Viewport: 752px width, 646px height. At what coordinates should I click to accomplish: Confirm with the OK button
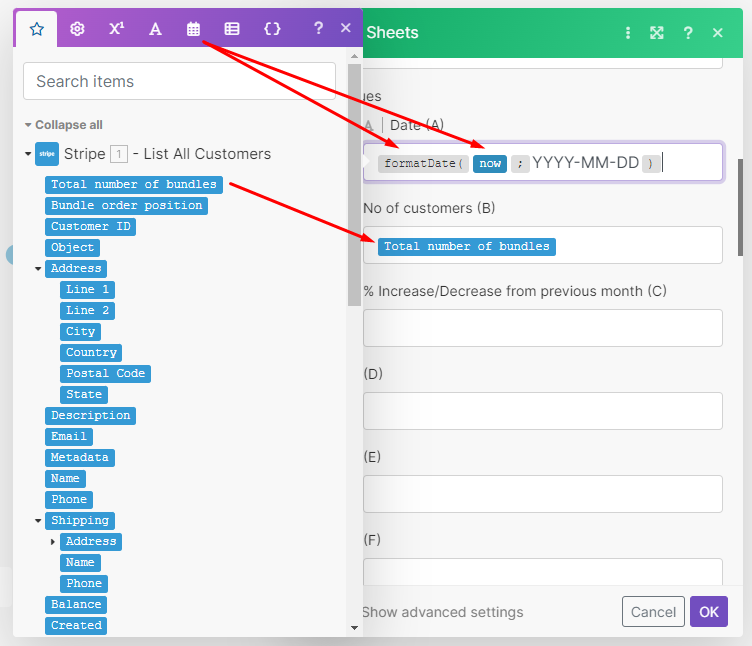pyautogui.click(x=709, y=611)
